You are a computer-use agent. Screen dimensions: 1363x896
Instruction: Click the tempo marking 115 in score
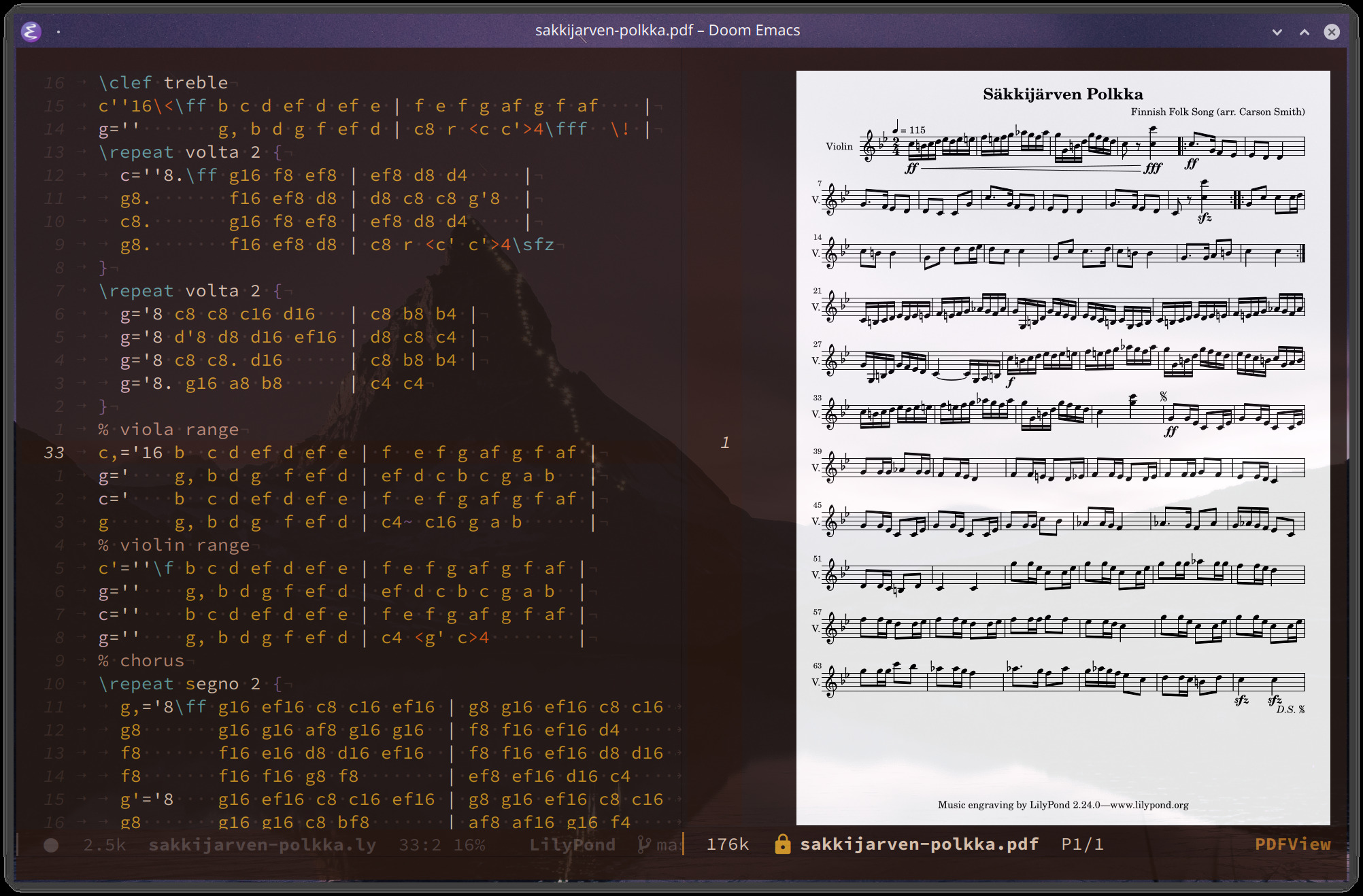909,128
